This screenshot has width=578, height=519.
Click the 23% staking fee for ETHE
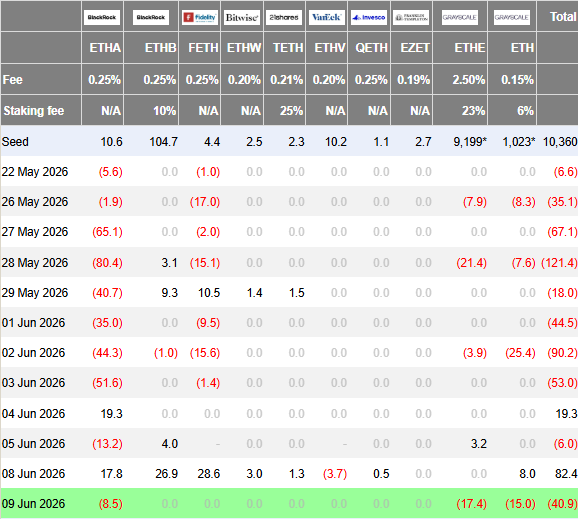(x=474, y=111)
